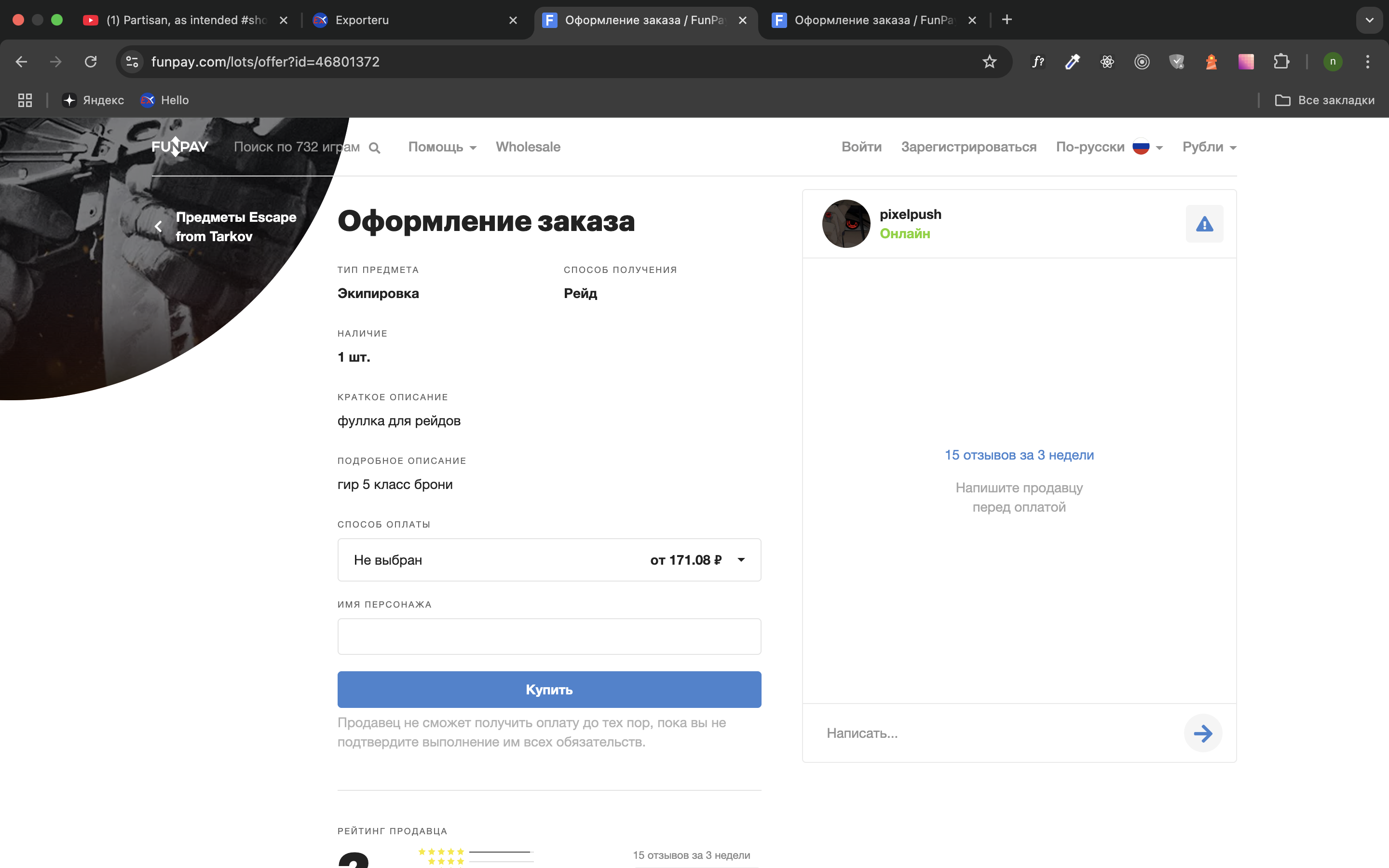Click the 'фуллка для рейдов' description text
The width and height of the screenshot is (1389, 868).
(399, 421)
